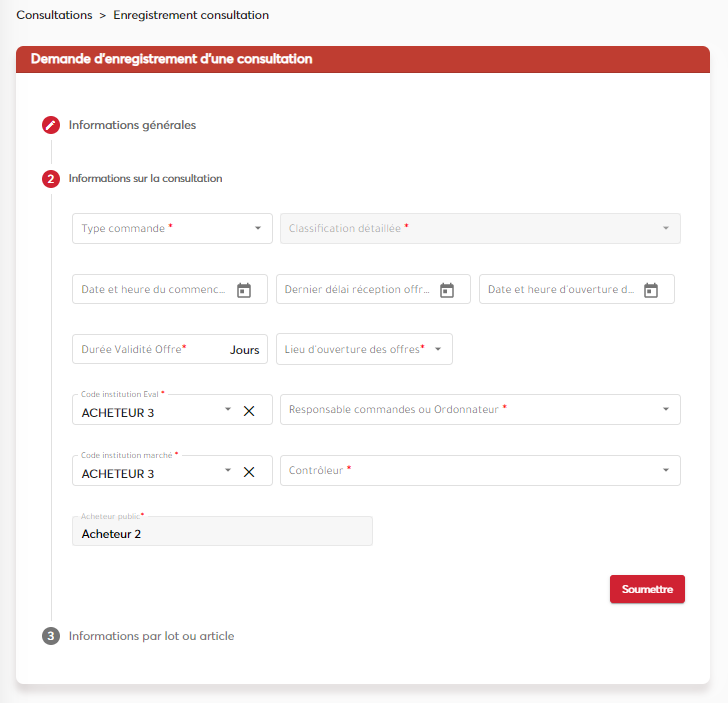This screenshot has width=728, height=703.
Task: Click the step 2 number circle
Action: (51, 179)
